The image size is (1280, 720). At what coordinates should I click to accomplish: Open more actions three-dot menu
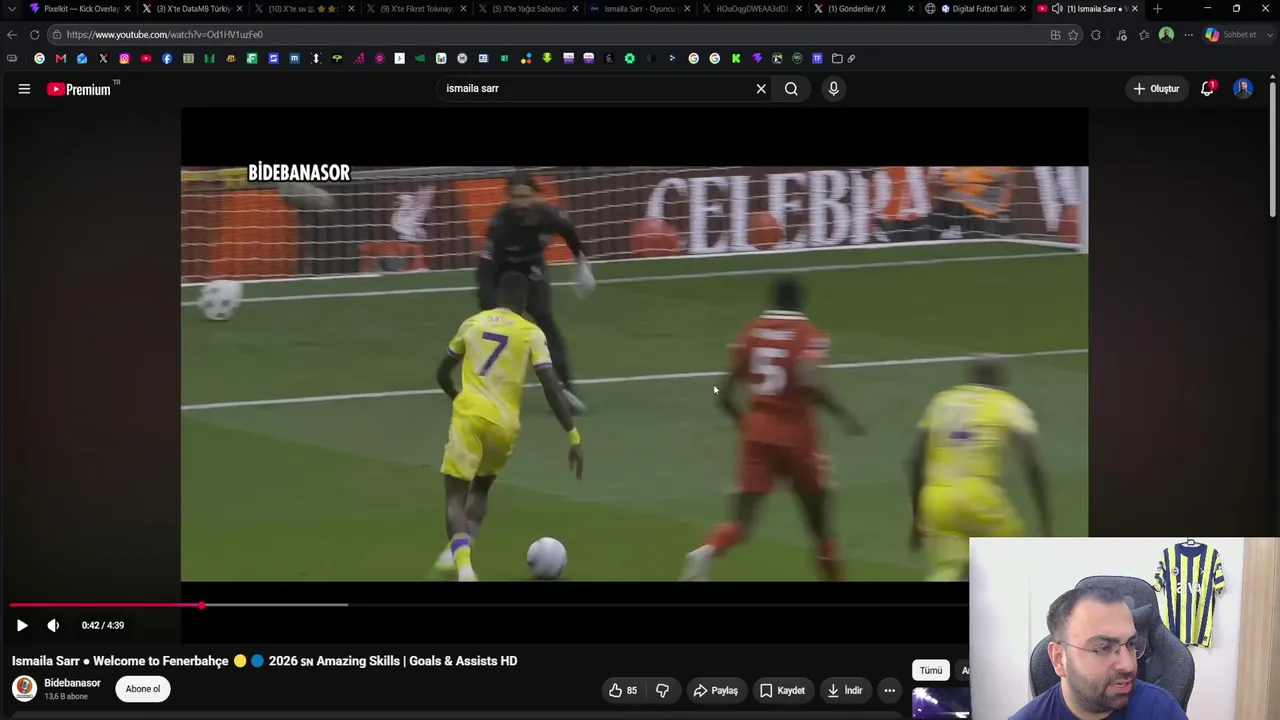tap(889, 690)
